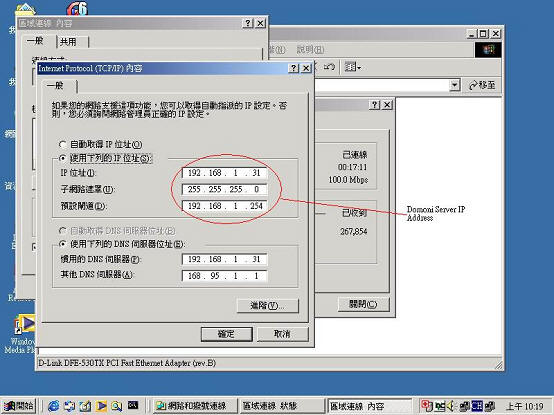
Task: Select 自動取得 IP 位址 radio button
Action: (x=63, y=144)
